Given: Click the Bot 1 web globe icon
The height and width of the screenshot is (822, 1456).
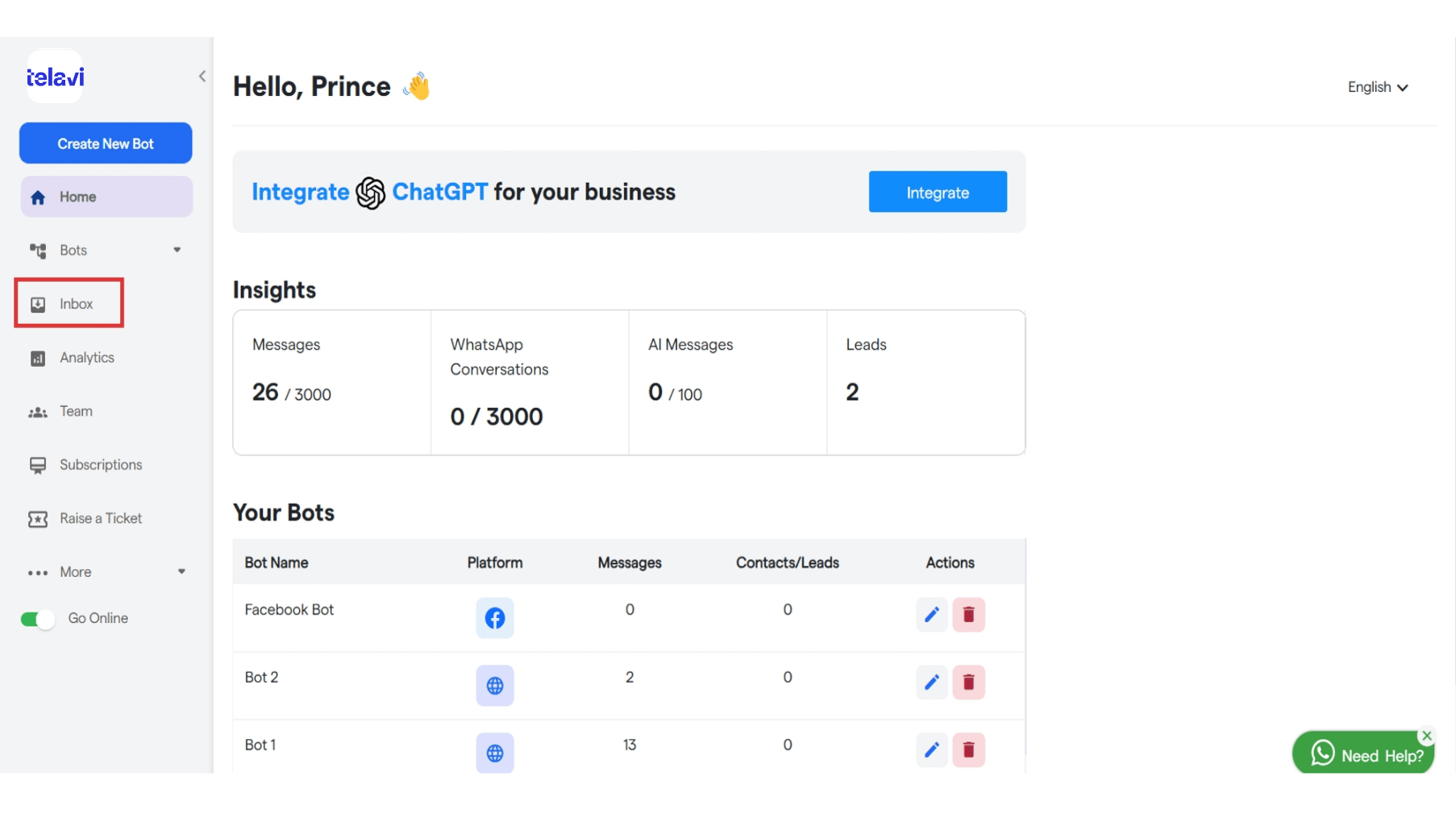Looking at the screenshot, I should coord(495,753).
